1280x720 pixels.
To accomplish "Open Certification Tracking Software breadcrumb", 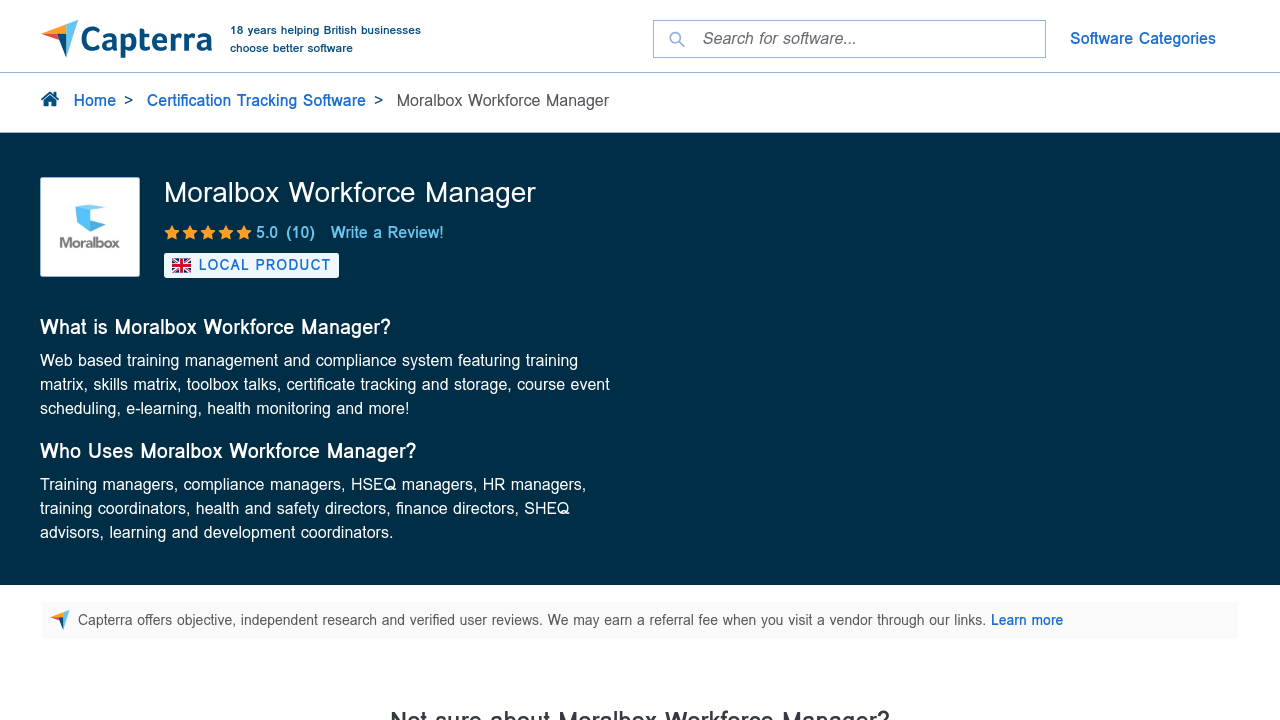I will pos(256,100).
